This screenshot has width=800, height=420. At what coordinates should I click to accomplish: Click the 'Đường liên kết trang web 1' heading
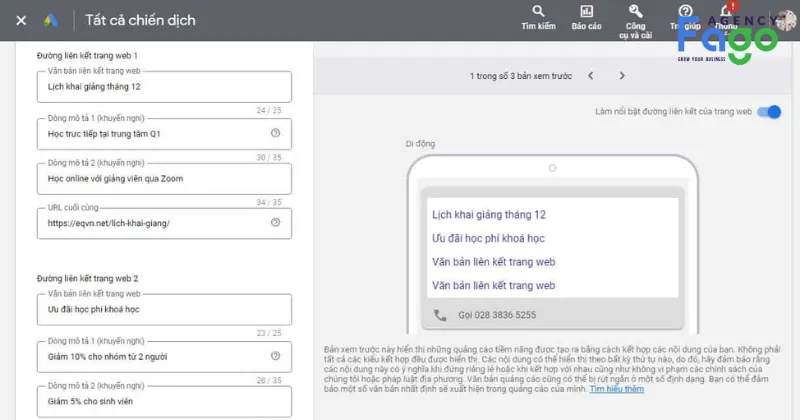[x=87, y=56]
